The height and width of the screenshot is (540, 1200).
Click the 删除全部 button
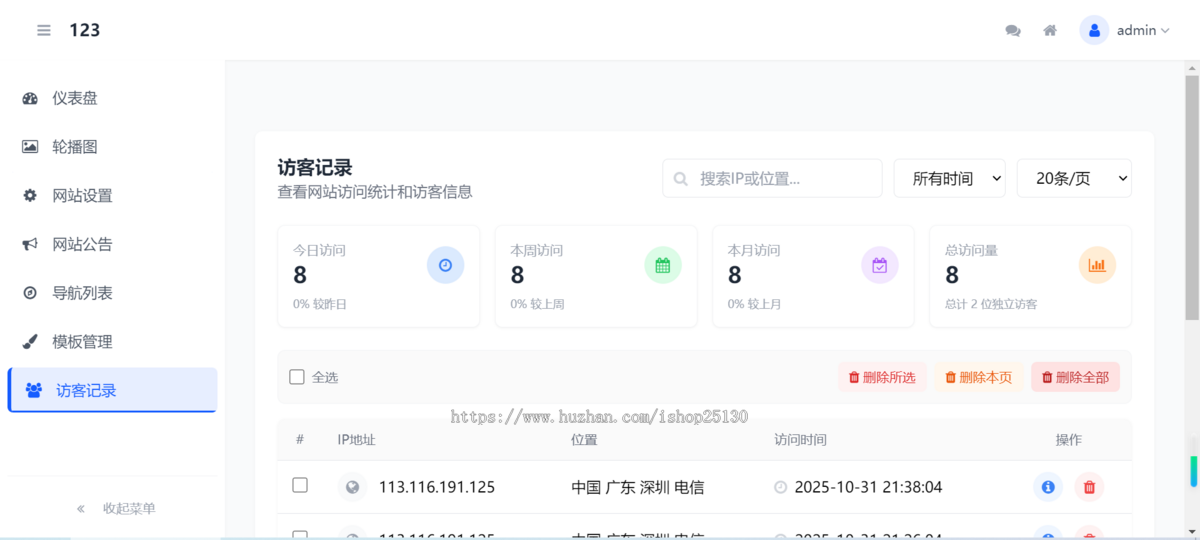click(x=1075, y=377)
